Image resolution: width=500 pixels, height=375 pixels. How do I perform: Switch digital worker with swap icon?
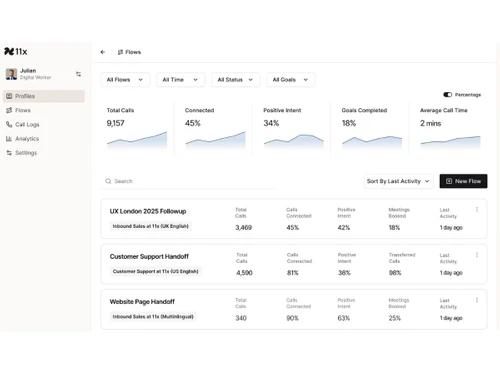[78, 74]
